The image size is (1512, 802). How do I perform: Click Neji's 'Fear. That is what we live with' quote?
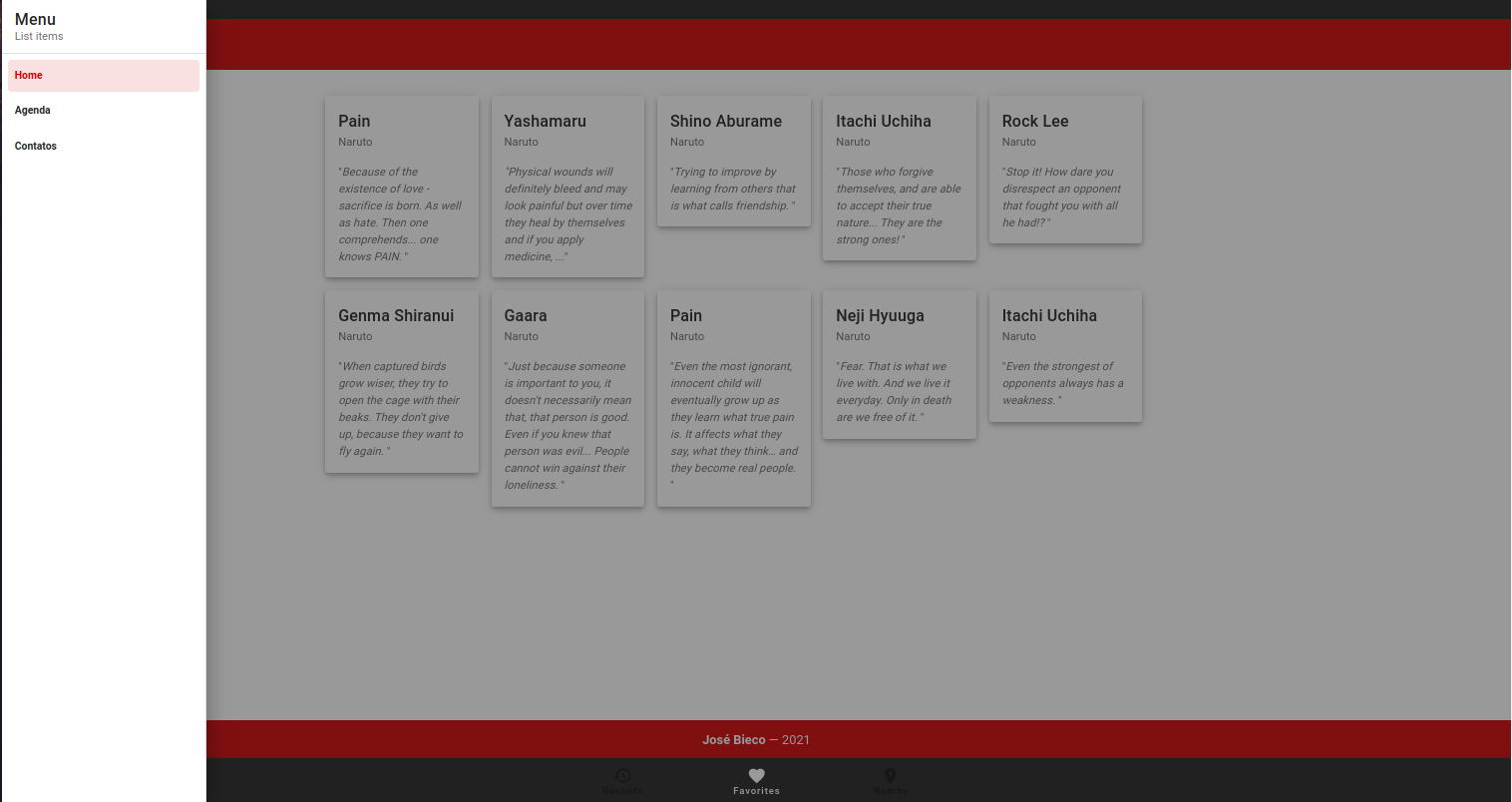[895, 392]
